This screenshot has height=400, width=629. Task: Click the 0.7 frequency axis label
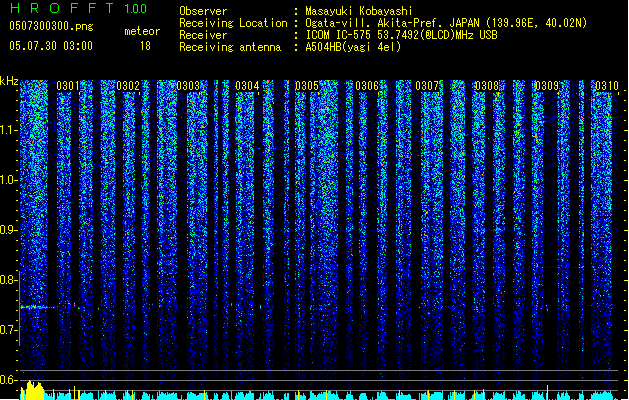(x=9, y=330)
